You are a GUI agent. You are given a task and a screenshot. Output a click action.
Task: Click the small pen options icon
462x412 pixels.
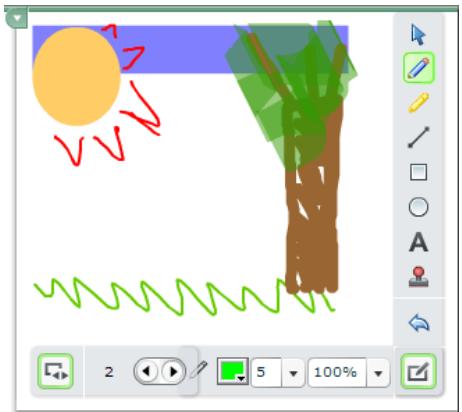(x=199, y=369)
